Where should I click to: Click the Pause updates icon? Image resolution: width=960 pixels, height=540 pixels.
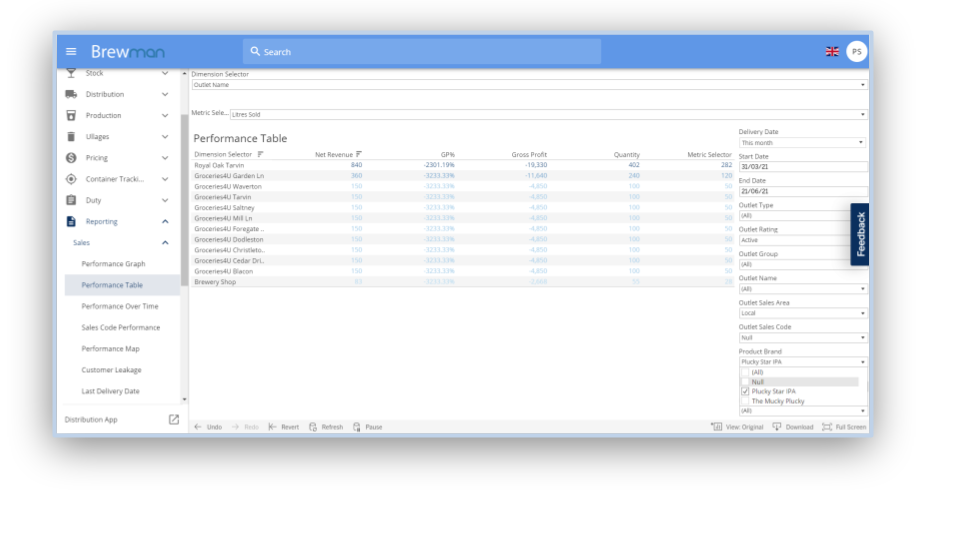tap(357, 427)
